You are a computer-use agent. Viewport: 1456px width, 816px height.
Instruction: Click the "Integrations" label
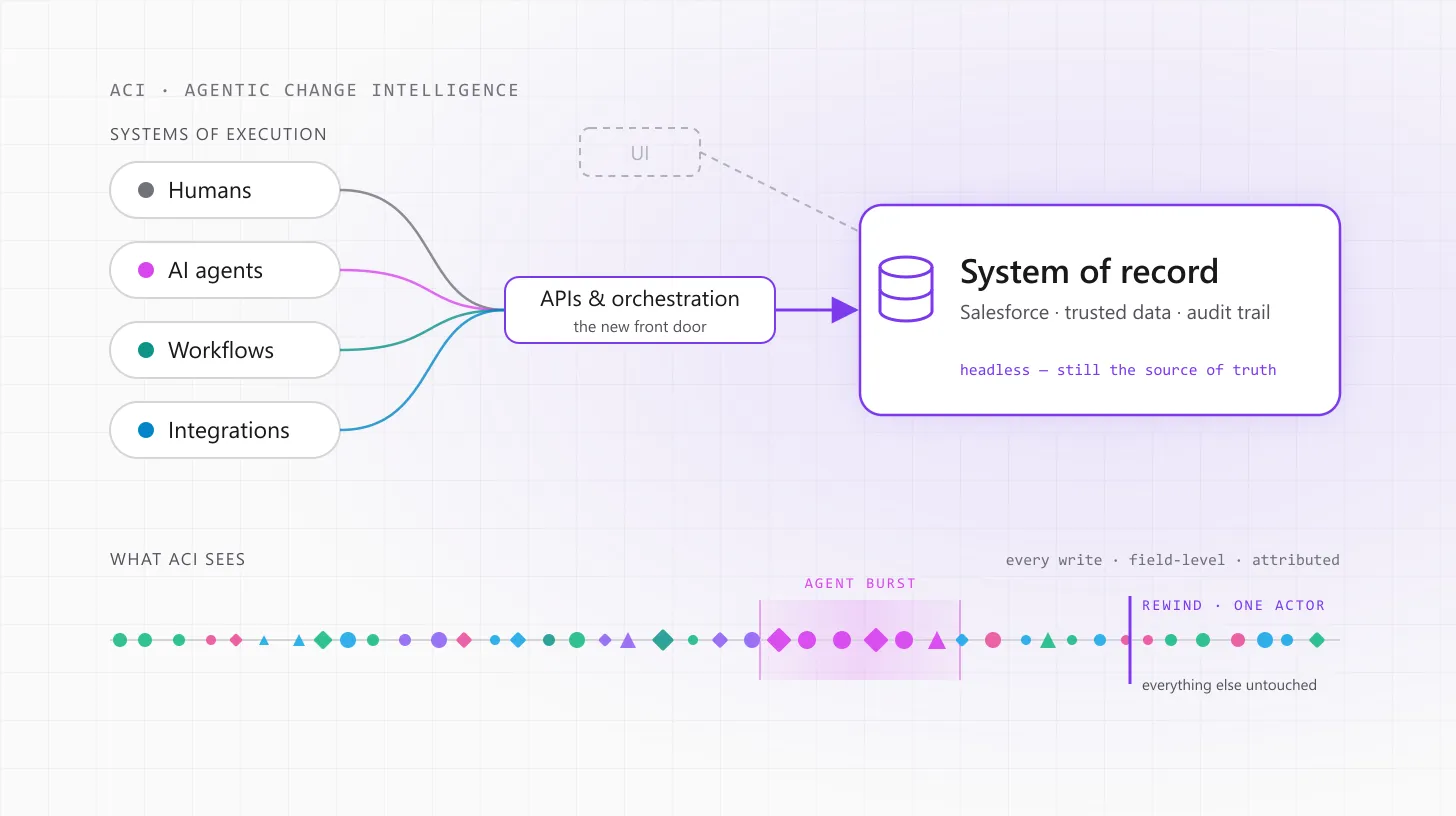229,430
